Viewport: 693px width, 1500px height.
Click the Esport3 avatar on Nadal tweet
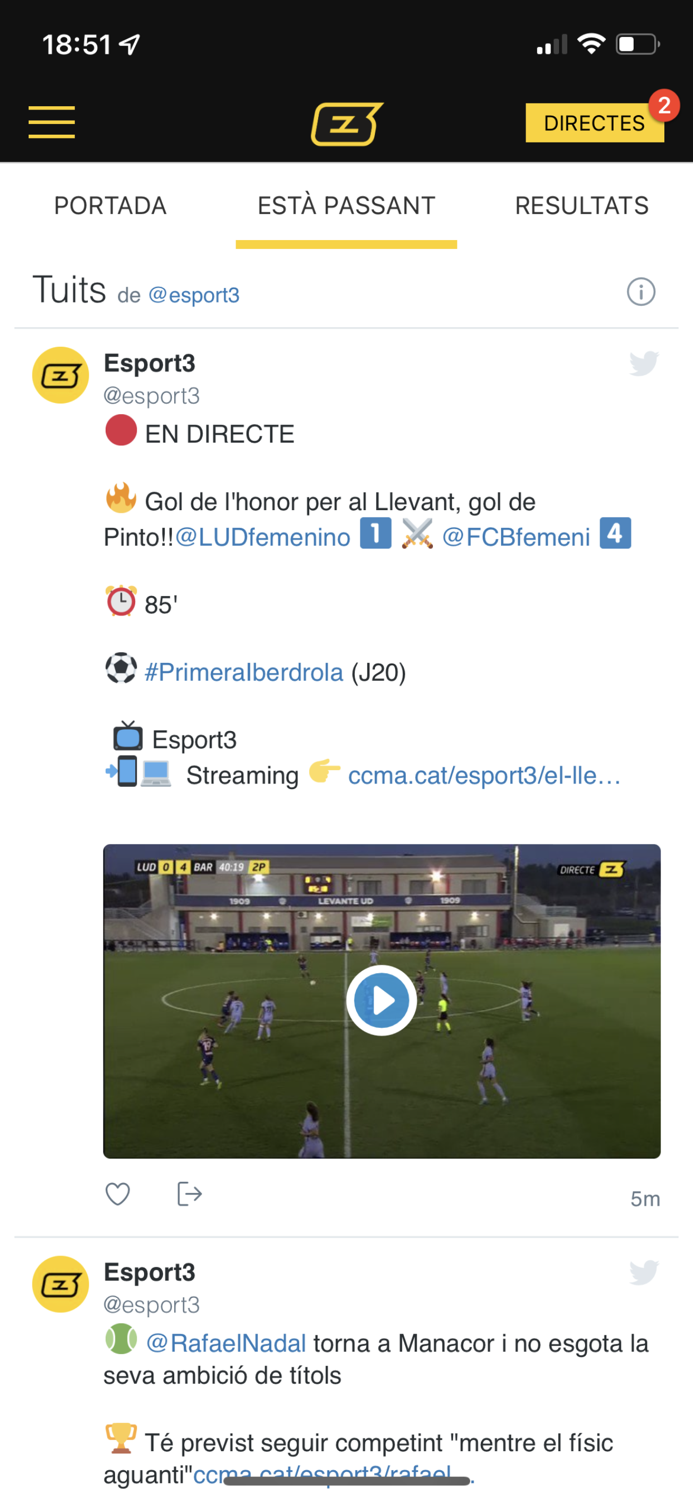tap(61, 1284)
